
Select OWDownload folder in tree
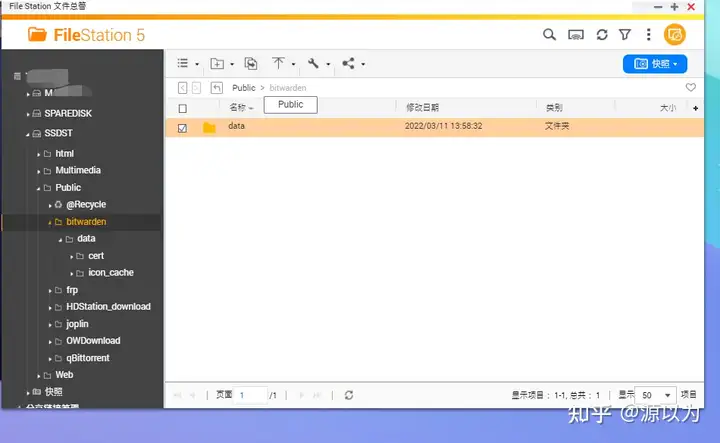coord(93,341)
